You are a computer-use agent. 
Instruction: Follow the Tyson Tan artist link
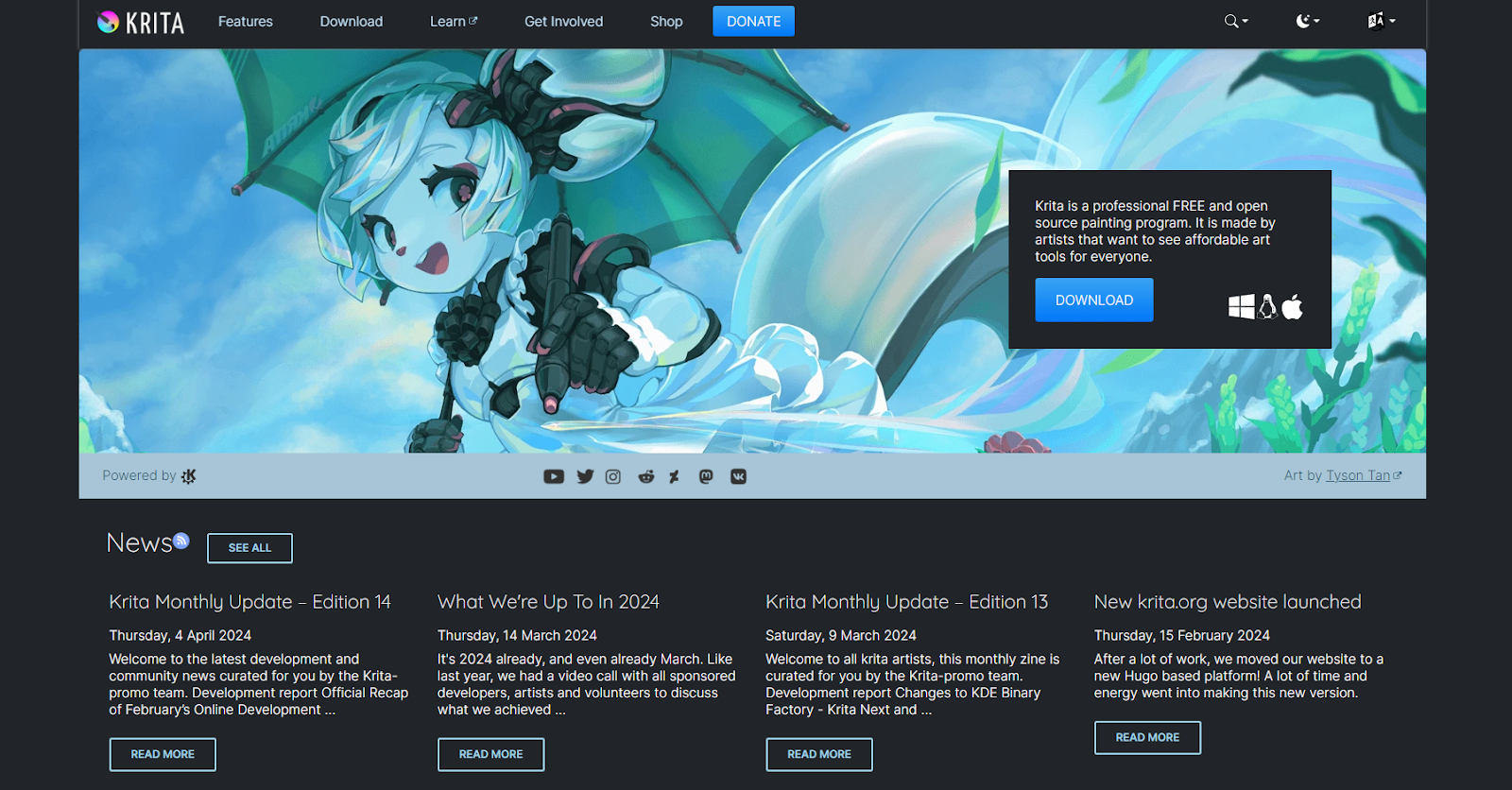click(1358, 475)
